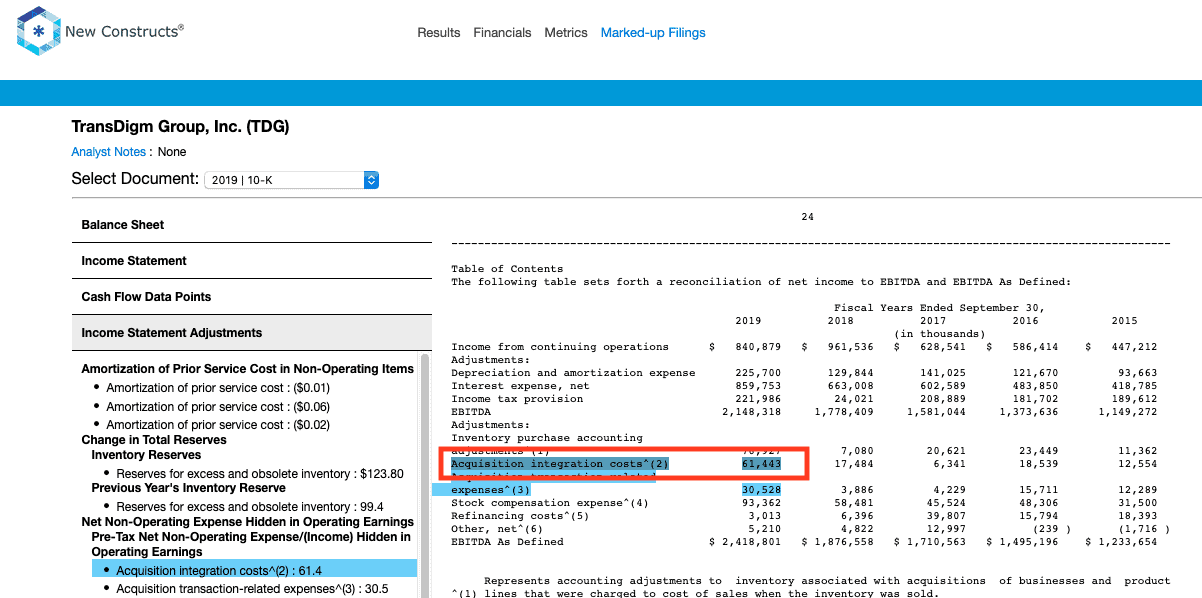
Task: Open the Financials page
Action: [502, 33]
